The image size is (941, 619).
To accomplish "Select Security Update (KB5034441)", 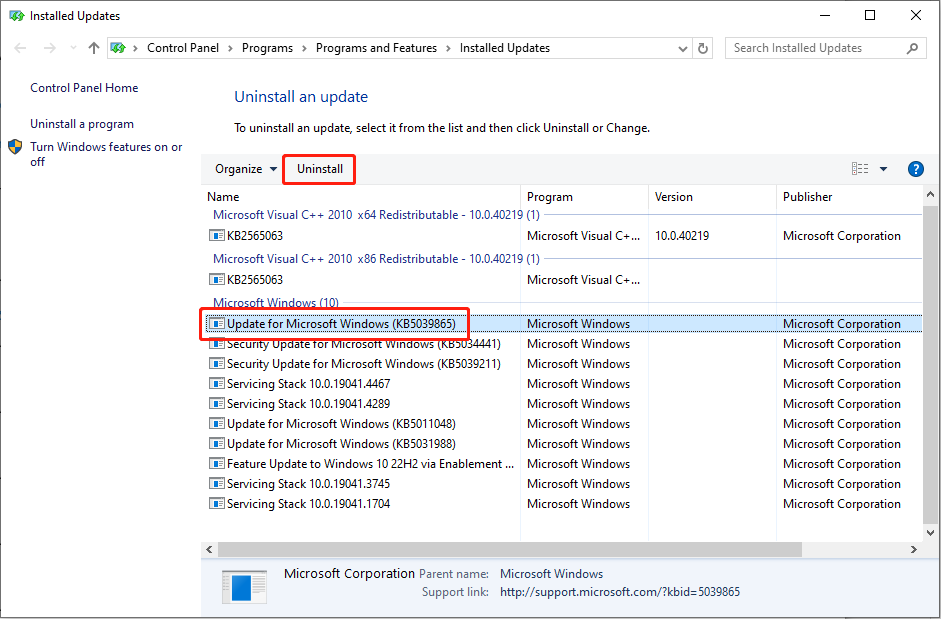I will click(564, 344).
